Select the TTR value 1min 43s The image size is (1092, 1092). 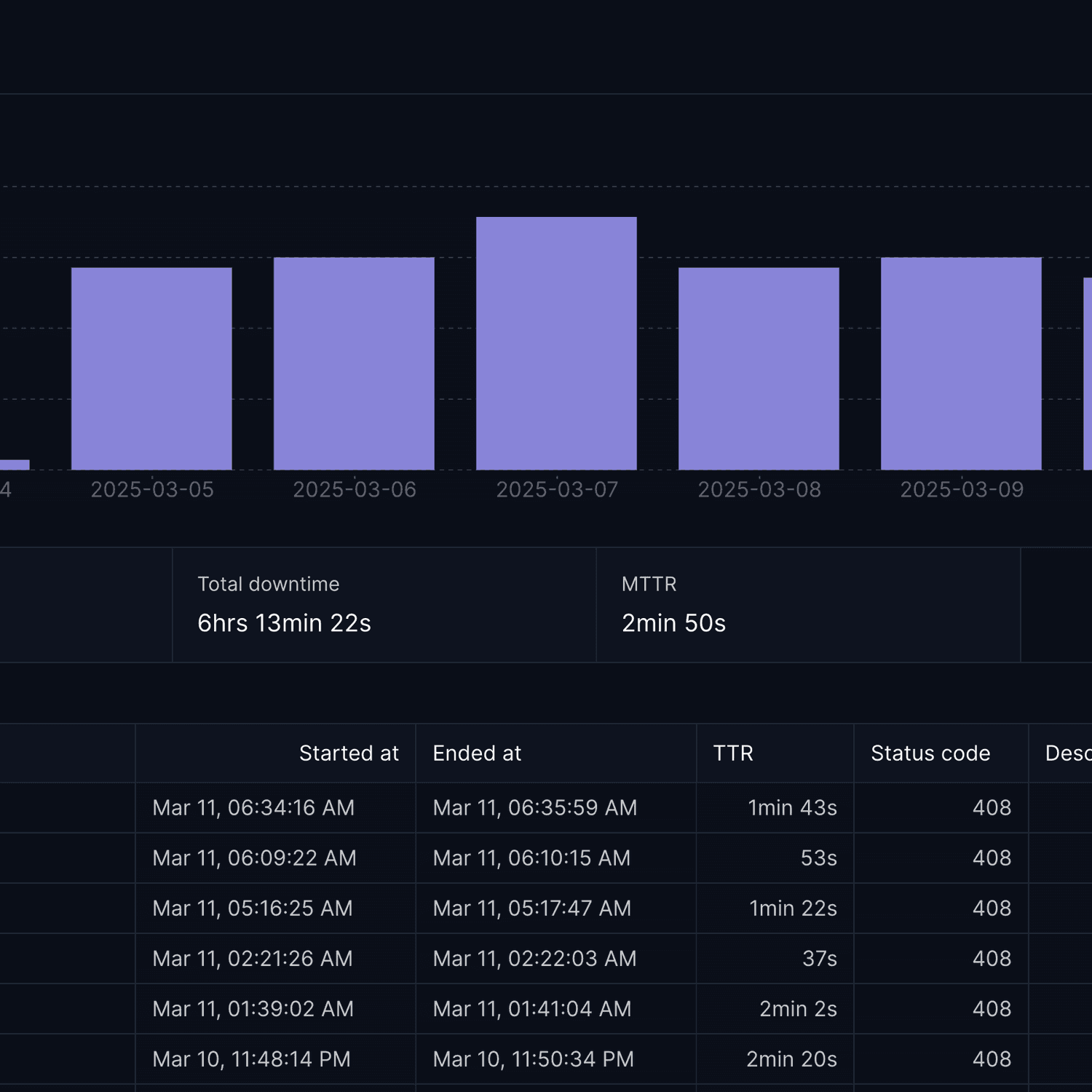pyautogui.click(x=793, y=808)
